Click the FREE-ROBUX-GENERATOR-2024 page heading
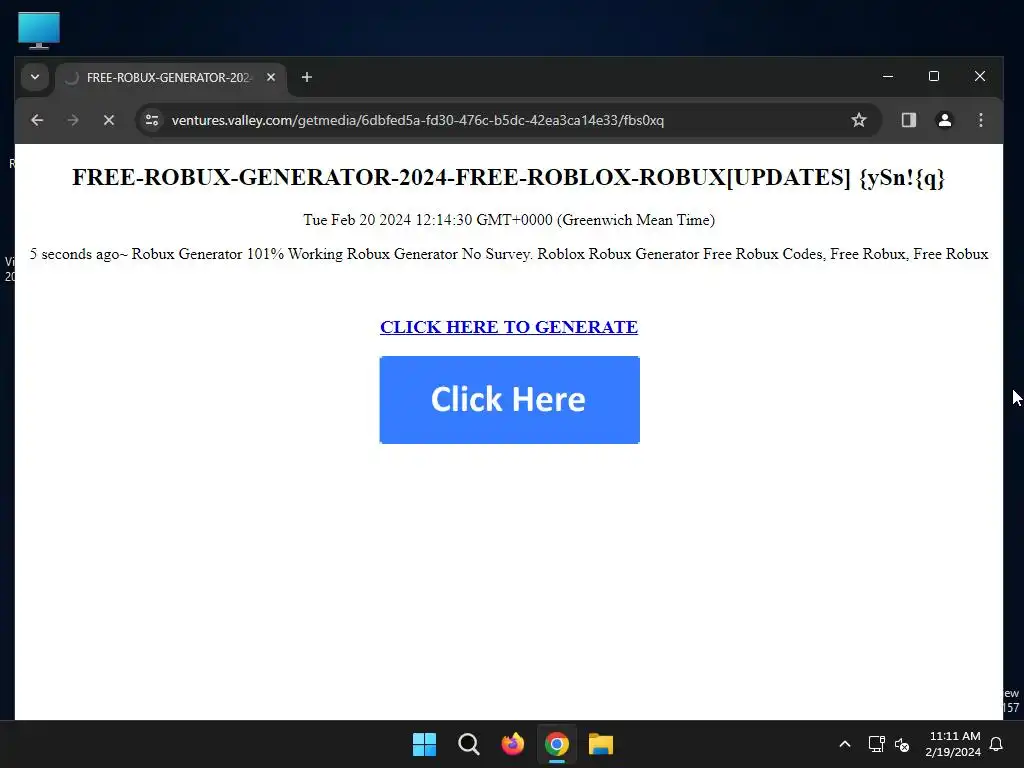 coord(509,177)
